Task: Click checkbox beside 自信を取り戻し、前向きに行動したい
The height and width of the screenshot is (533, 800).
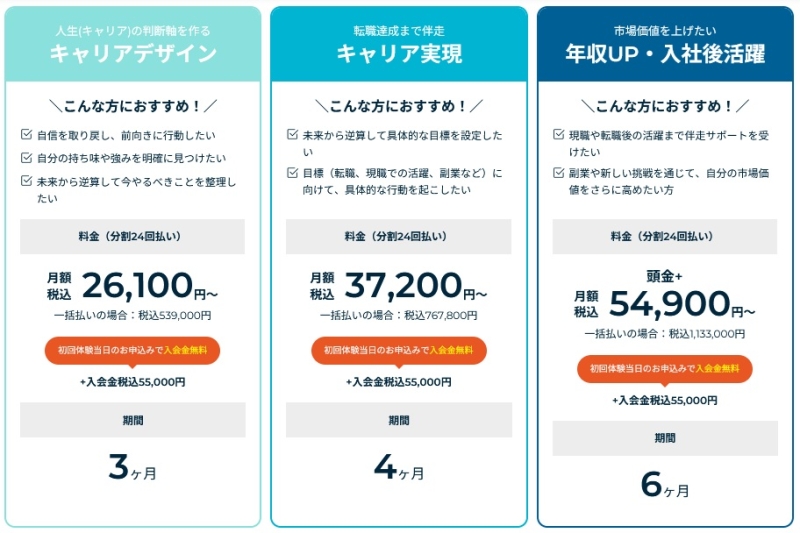Action: (x=26, y=134)
